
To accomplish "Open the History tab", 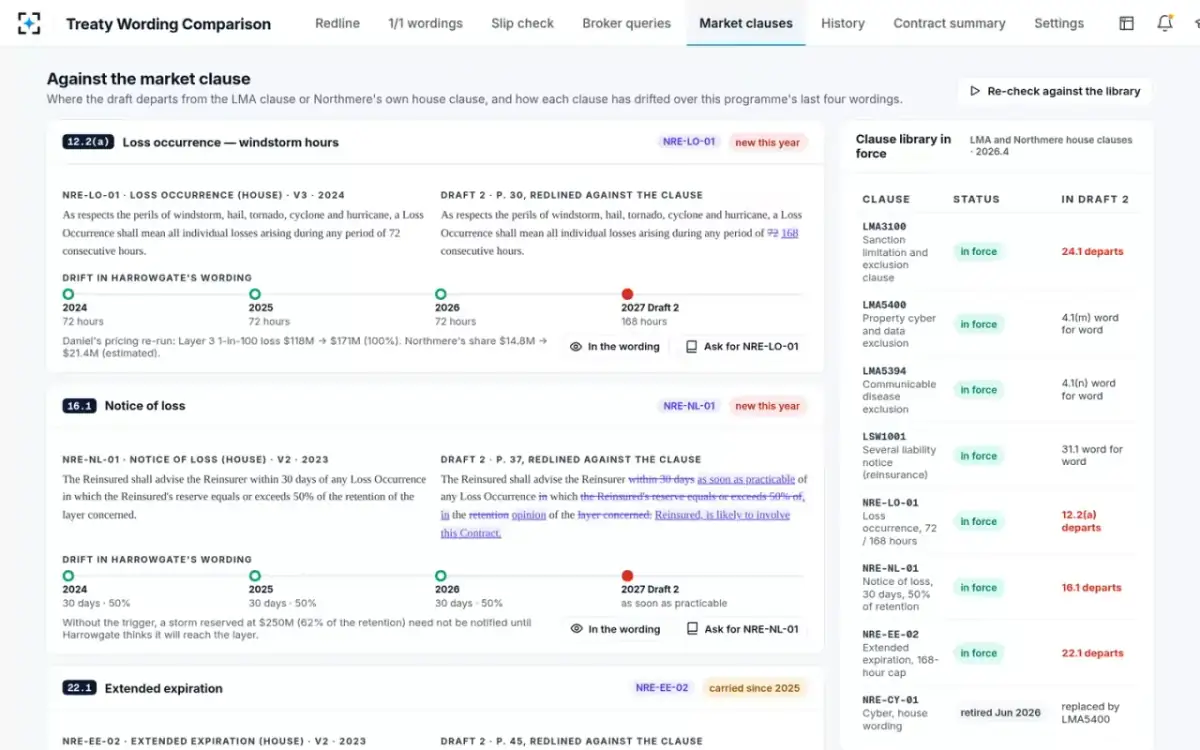I will click(x=843, y=23).
